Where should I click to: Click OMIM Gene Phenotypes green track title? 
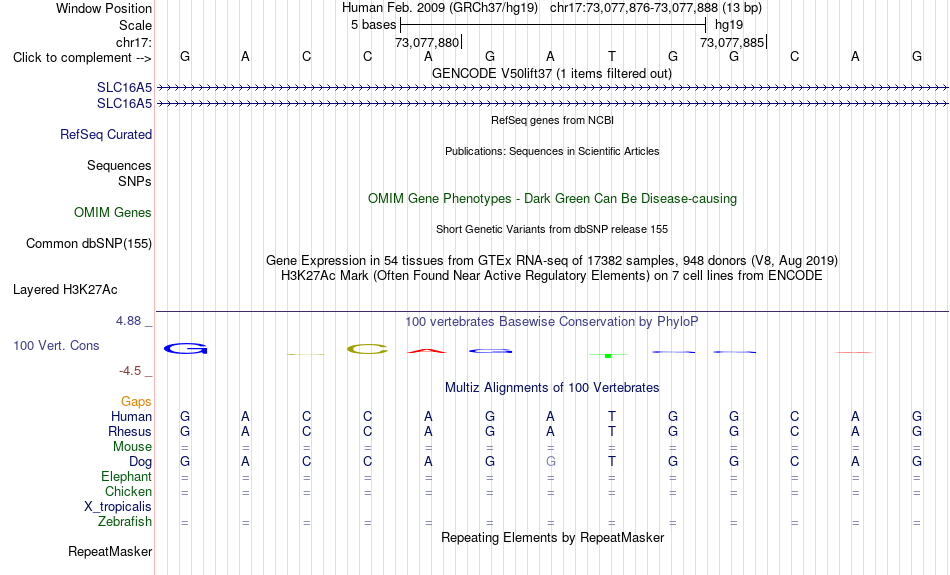(552, 199)
